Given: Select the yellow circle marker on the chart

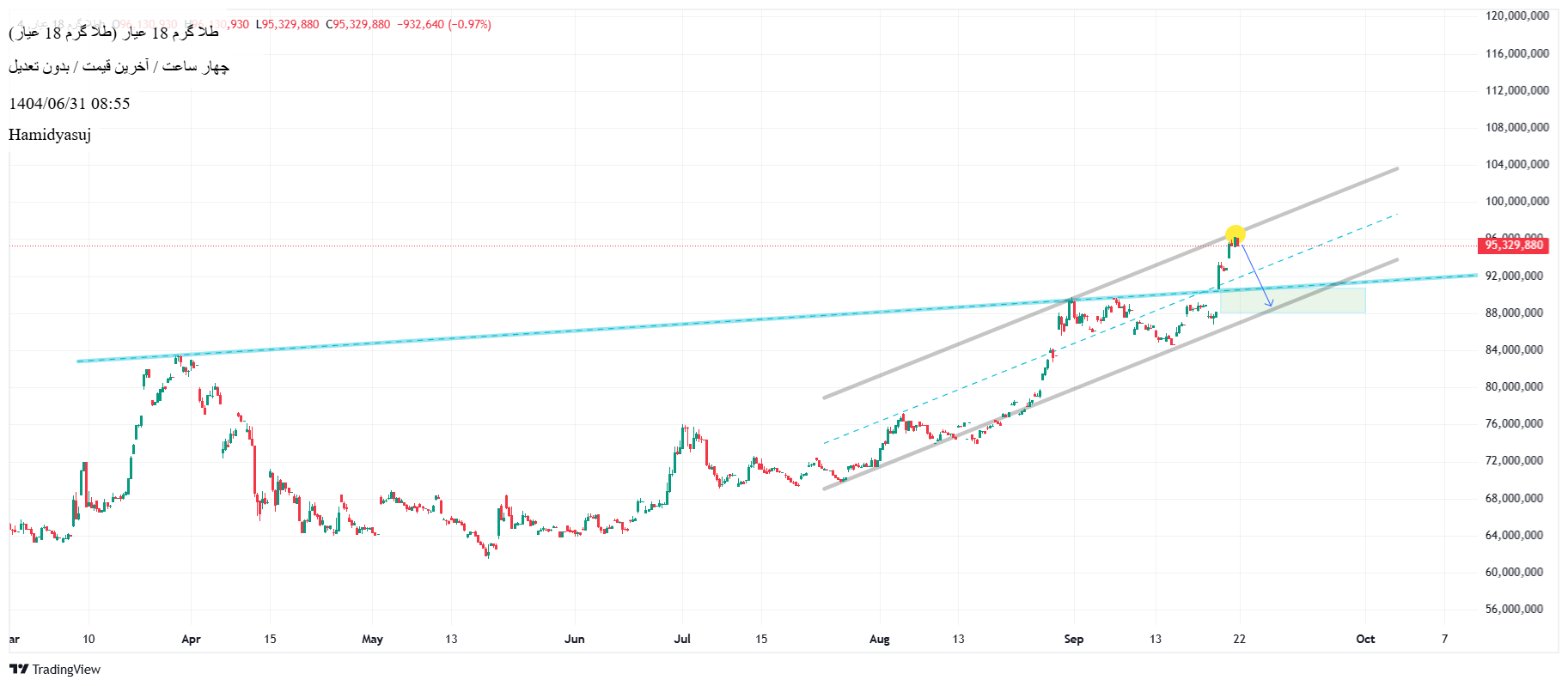Looking at the screenshot, I should point(1235,234).
